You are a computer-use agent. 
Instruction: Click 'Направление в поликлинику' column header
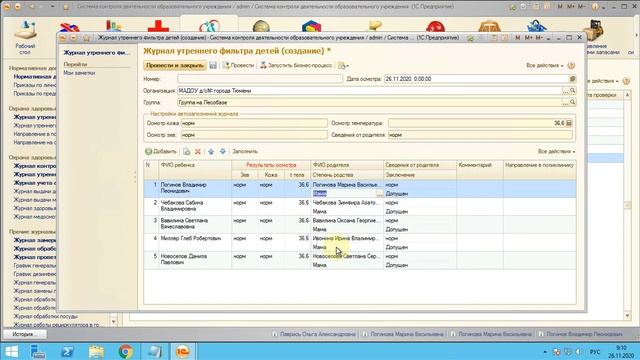(540, 165)
